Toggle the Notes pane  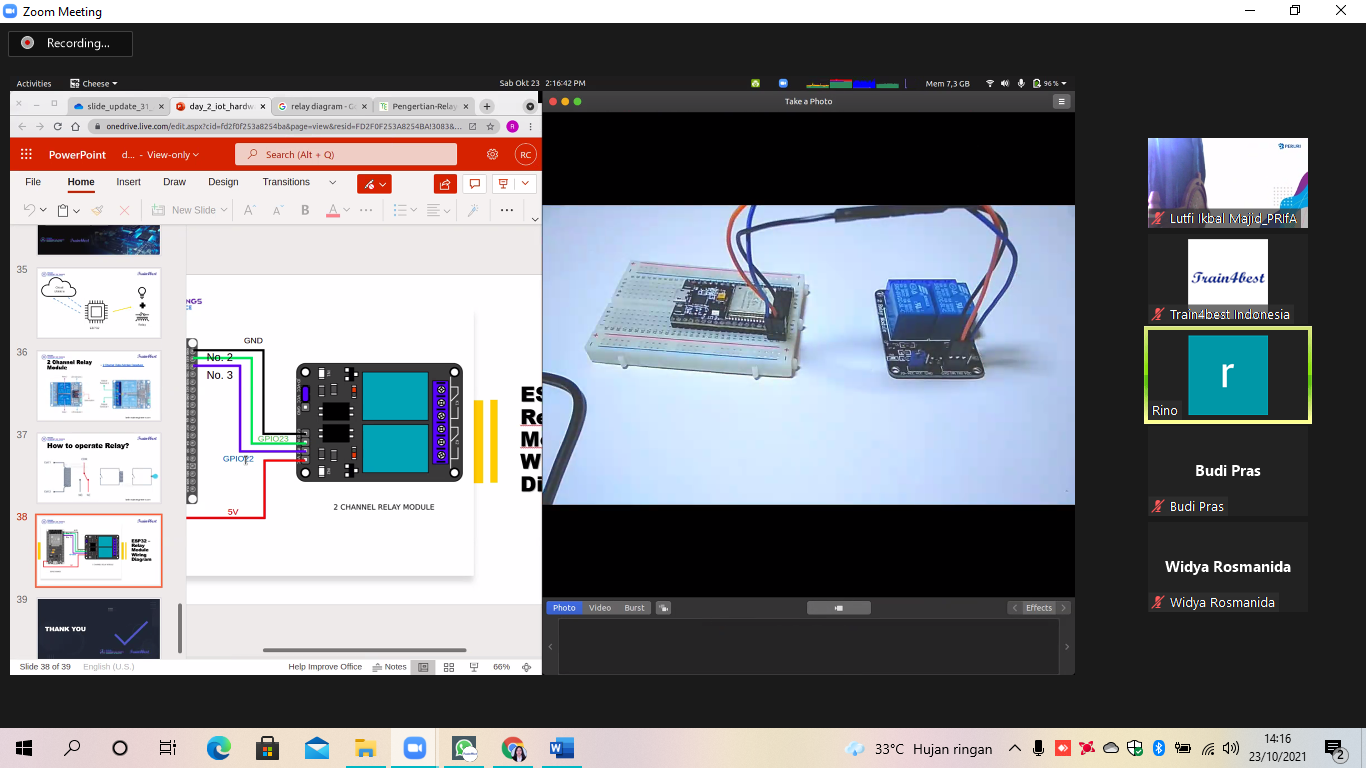[x=390, y=667]
